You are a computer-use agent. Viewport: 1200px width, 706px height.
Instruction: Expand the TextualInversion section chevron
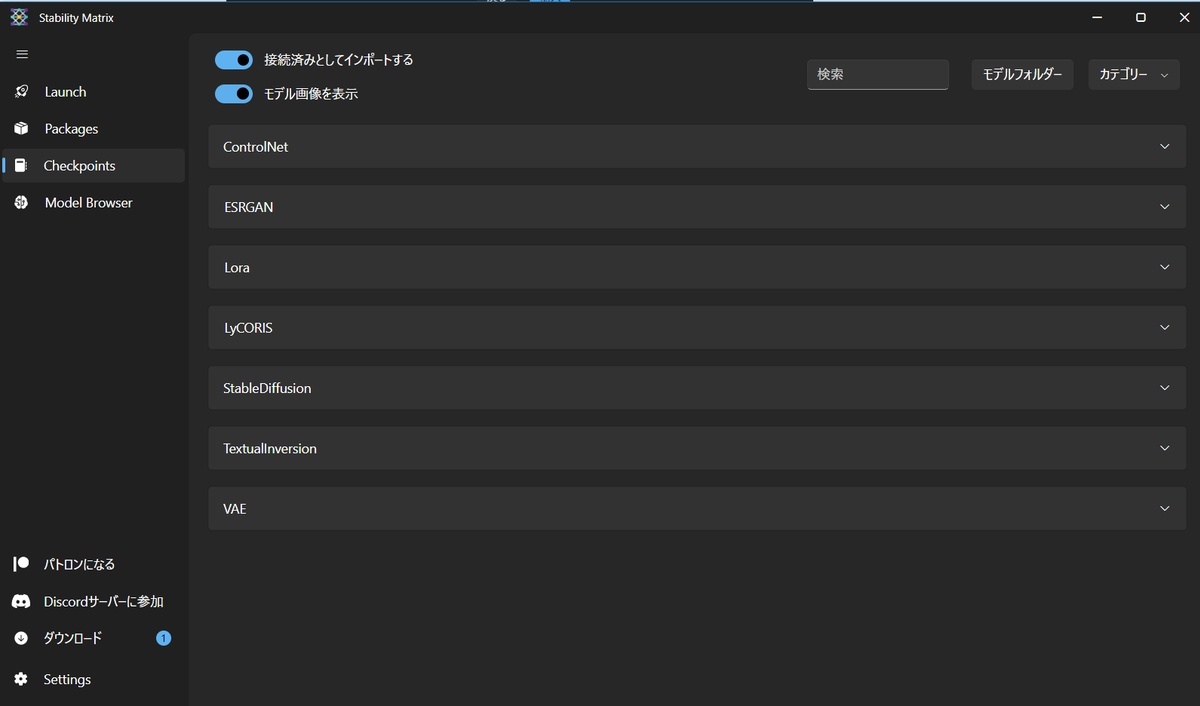[x=1165, y=448]
